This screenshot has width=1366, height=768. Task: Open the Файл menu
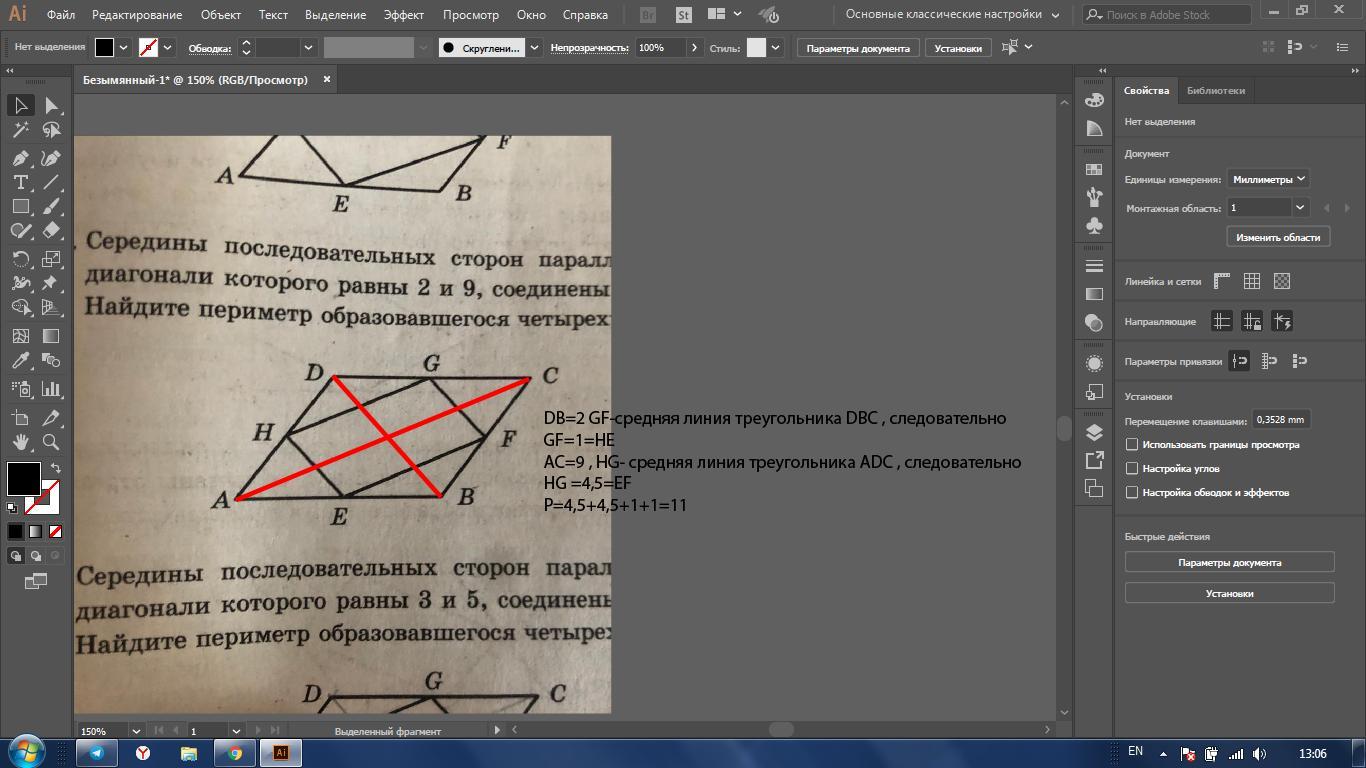61,15
